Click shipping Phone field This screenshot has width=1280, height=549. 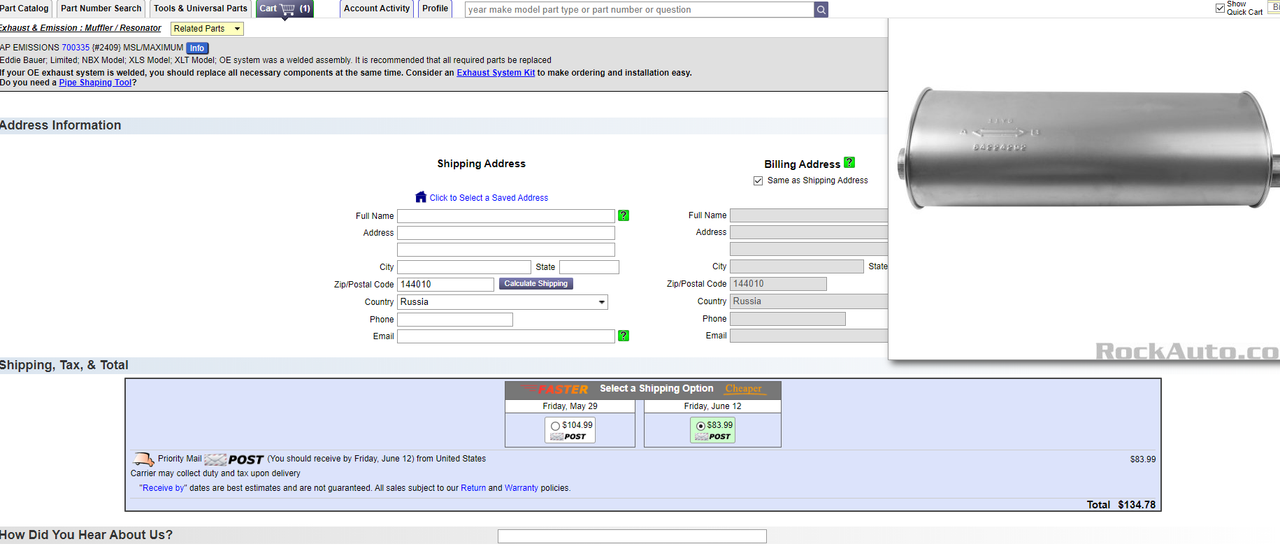point(455,319)
